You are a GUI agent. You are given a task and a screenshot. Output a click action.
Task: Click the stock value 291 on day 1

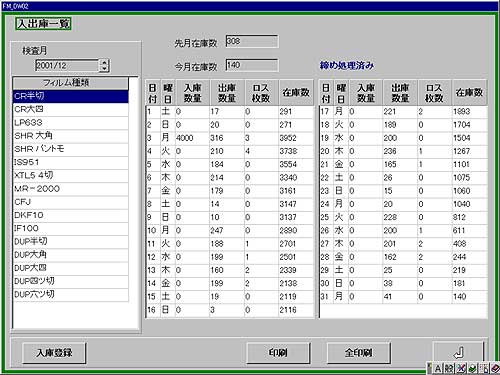[296, 112]
